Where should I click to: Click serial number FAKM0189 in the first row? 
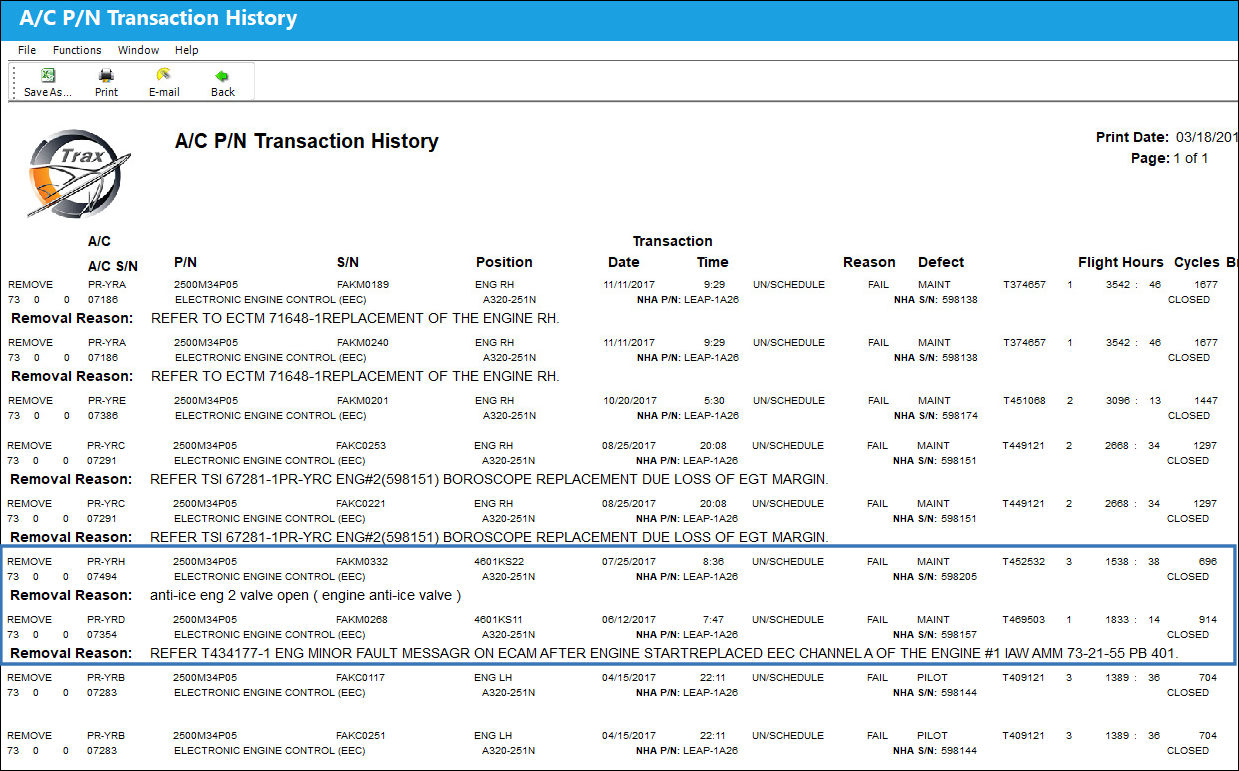(361, 285)
